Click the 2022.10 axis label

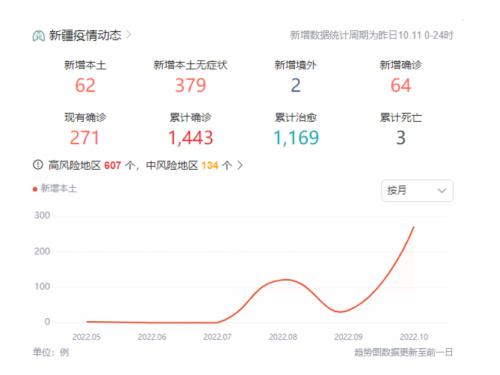coord(414,337)
